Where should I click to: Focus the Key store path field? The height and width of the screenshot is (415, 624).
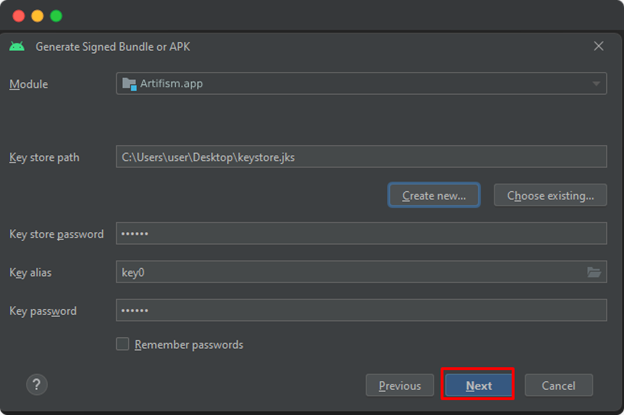(x=360, y=157)
